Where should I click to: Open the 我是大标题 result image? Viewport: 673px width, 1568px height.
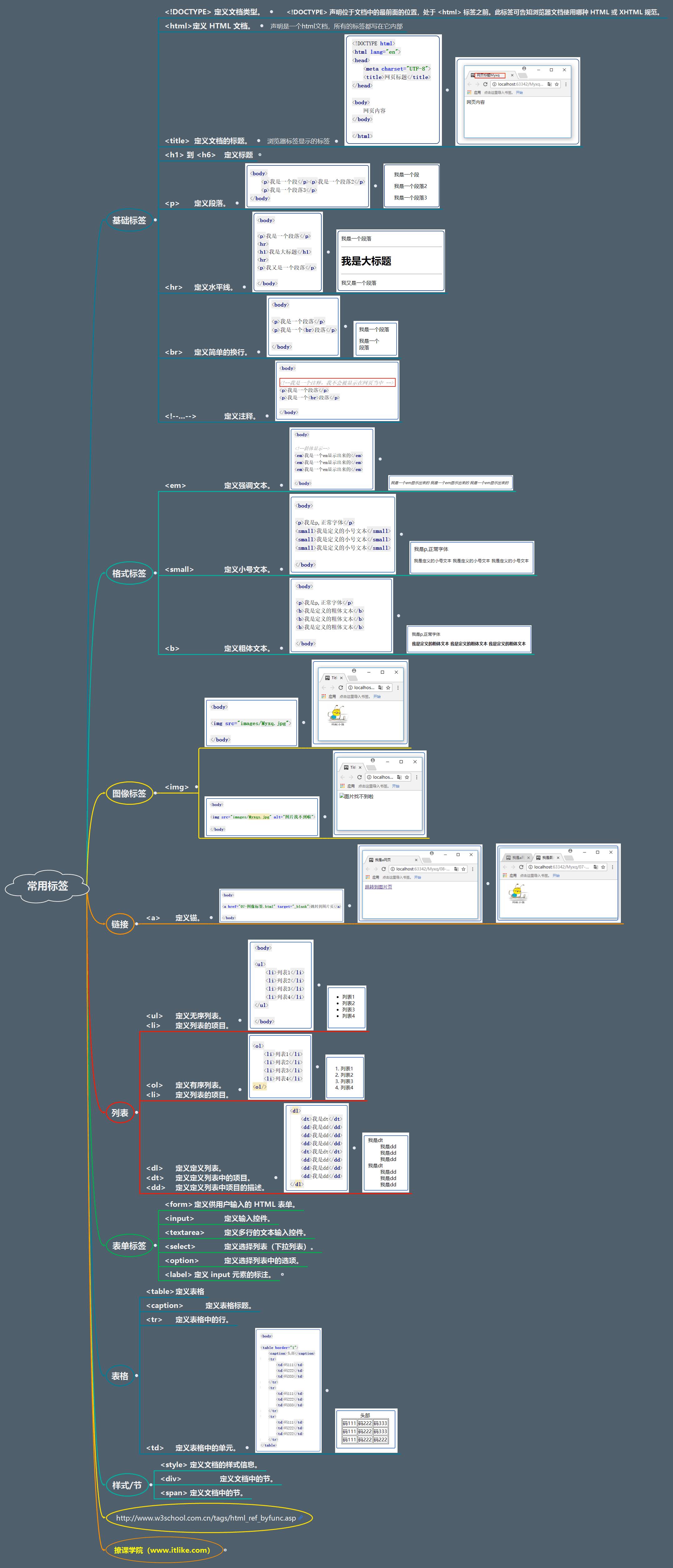390,261
